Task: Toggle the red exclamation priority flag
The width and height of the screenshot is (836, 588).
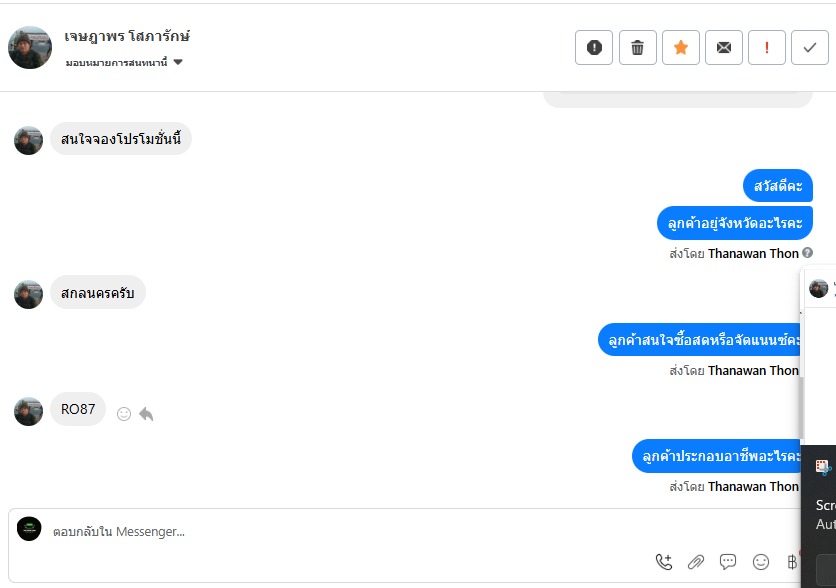Action: [767, 47]
